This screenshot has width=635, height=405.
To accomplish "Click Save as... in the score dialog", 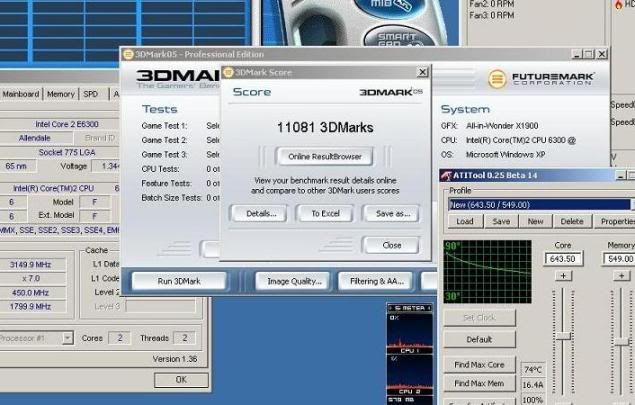I will tap(392, 213).
